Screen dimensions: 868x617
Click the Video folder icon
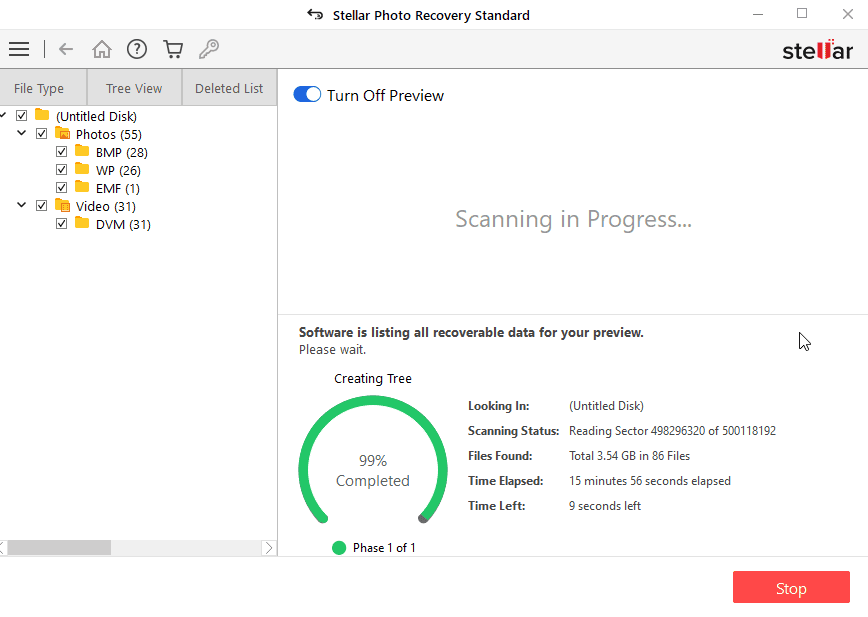pos(63,205)
